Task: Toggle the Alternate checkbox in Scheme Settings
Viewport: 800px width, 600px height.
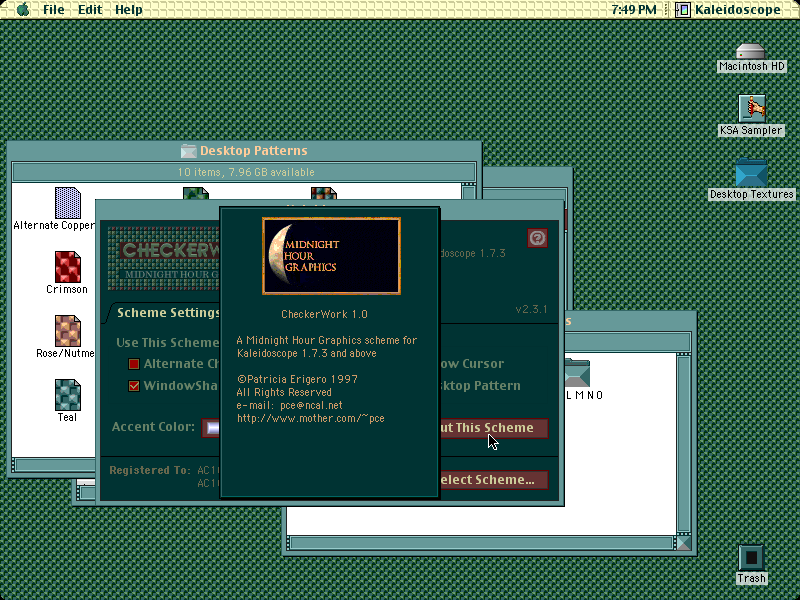Action: coord(134,364)
